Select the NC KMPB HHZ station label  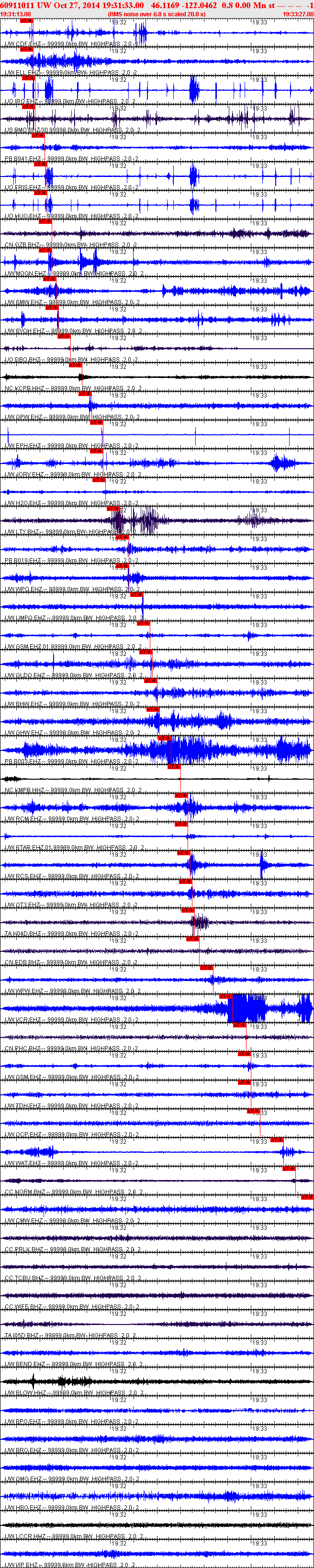click(x=73, y=791)
